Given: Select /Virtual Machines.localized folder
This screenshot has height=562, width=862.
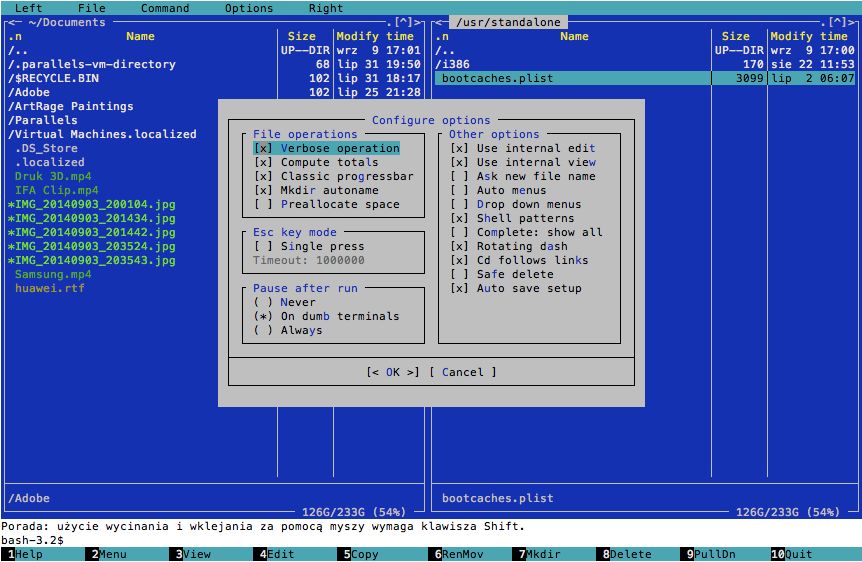Looking at the screenshot, I should (x=102, y=135).
